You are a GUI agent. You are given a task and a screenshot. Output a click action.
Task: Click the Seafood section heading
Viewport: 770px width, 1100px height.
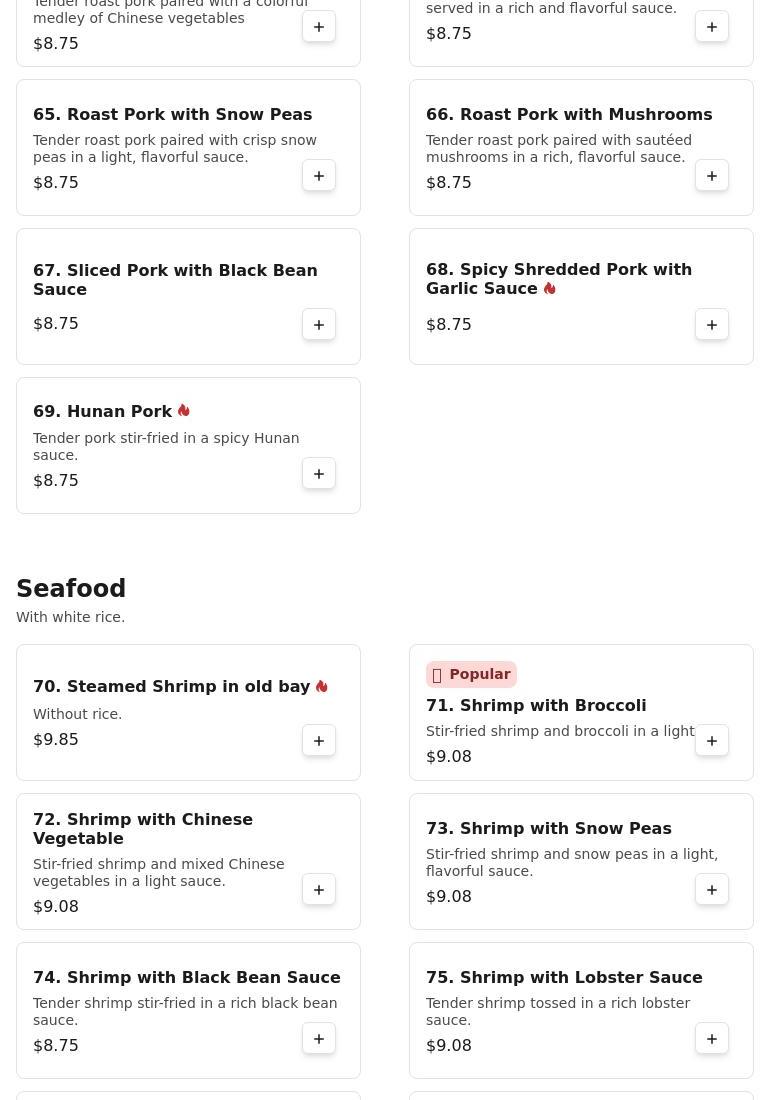(71, 588)
